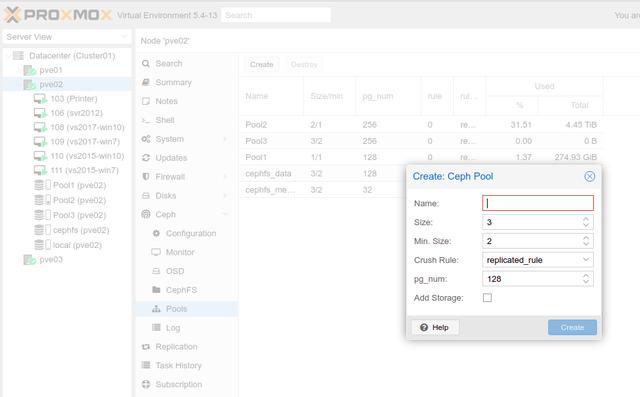
Task: Decrease the Min. Size spinner value
Action: tap(586, 244)
